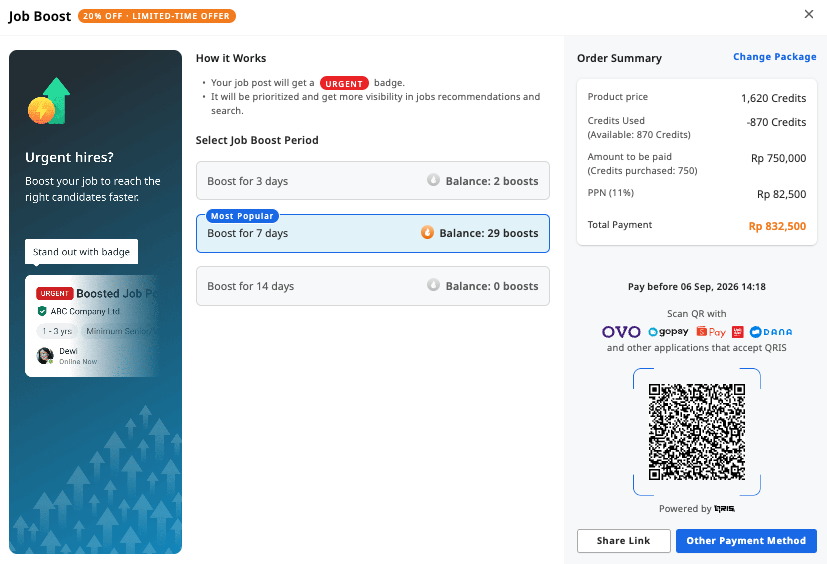The width and height of the screenshot is (827, 564).
Task: Click Pay before 06 Sep, 2026 14:18 text
Action: click(696, 286)
